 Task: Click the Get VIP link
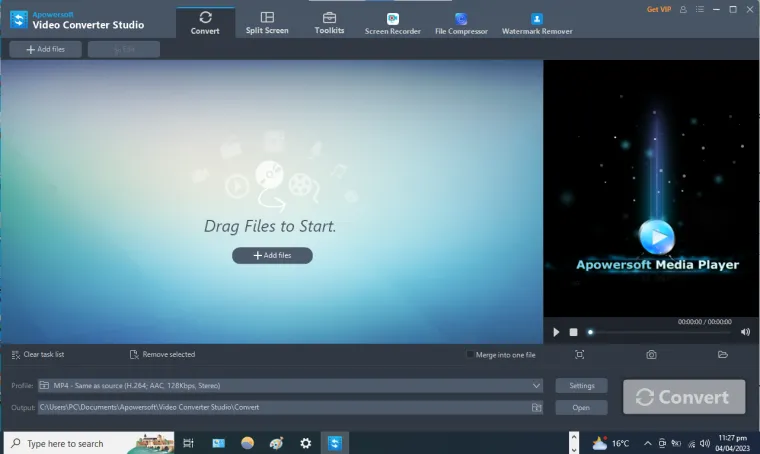point(659,9)
